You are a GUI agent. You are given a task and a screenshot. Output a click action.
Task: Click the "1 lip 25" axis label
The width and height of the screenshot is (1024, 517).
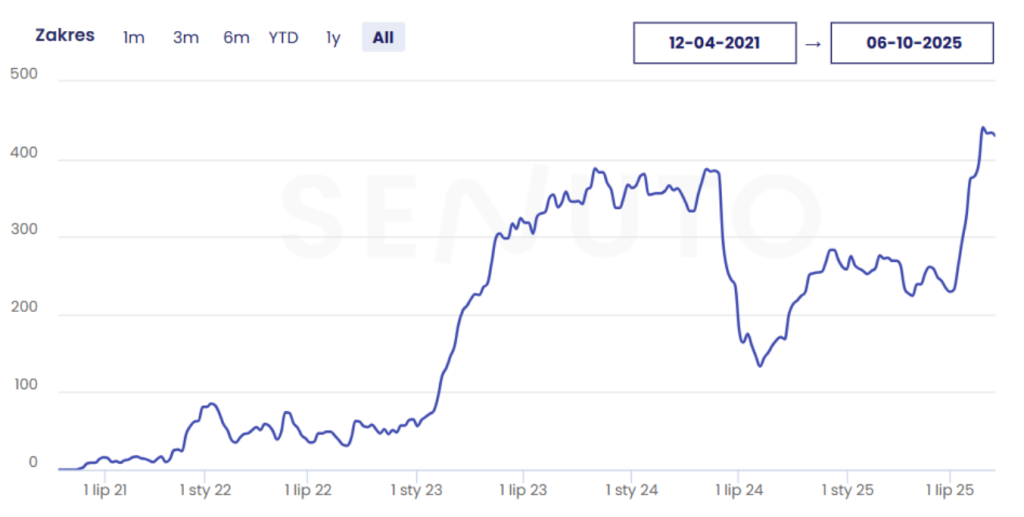[x=949, y=490]
